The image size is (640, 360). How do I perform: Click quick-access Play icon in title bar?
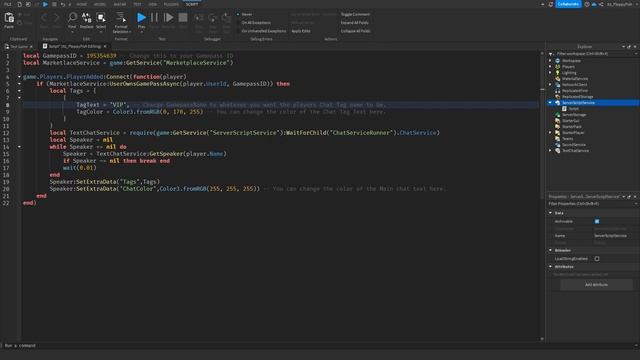(x=45, y=4)
